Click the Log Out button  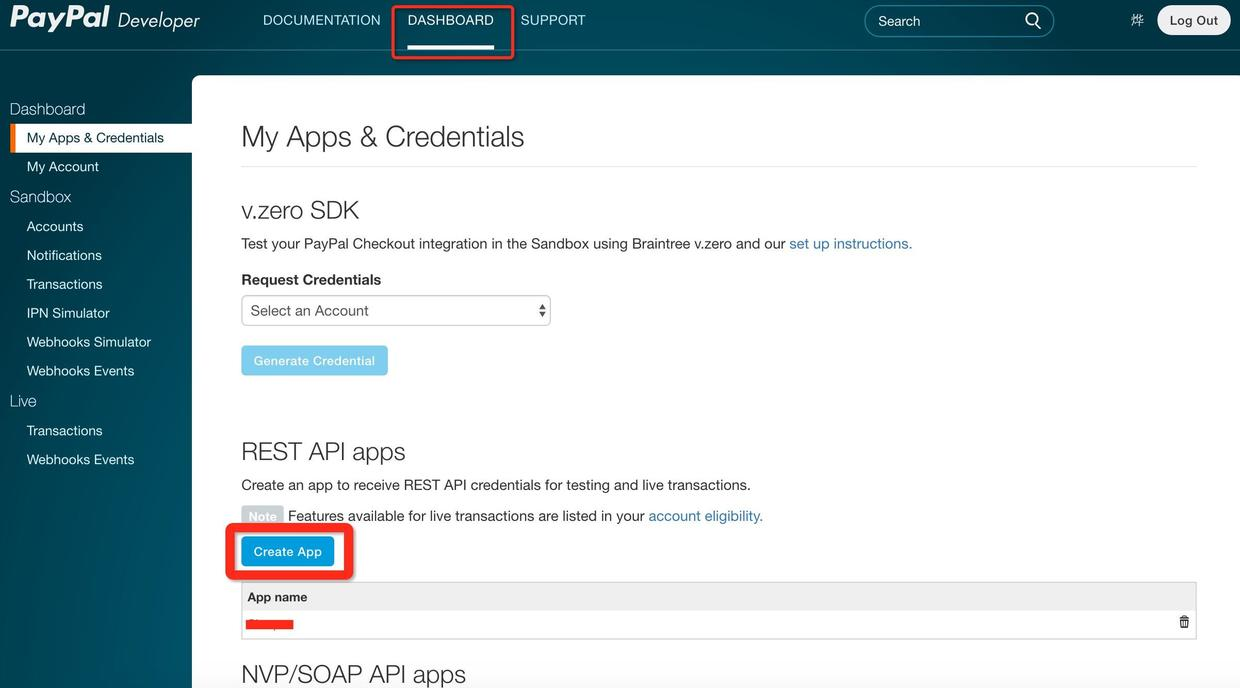pos(1194,20)
